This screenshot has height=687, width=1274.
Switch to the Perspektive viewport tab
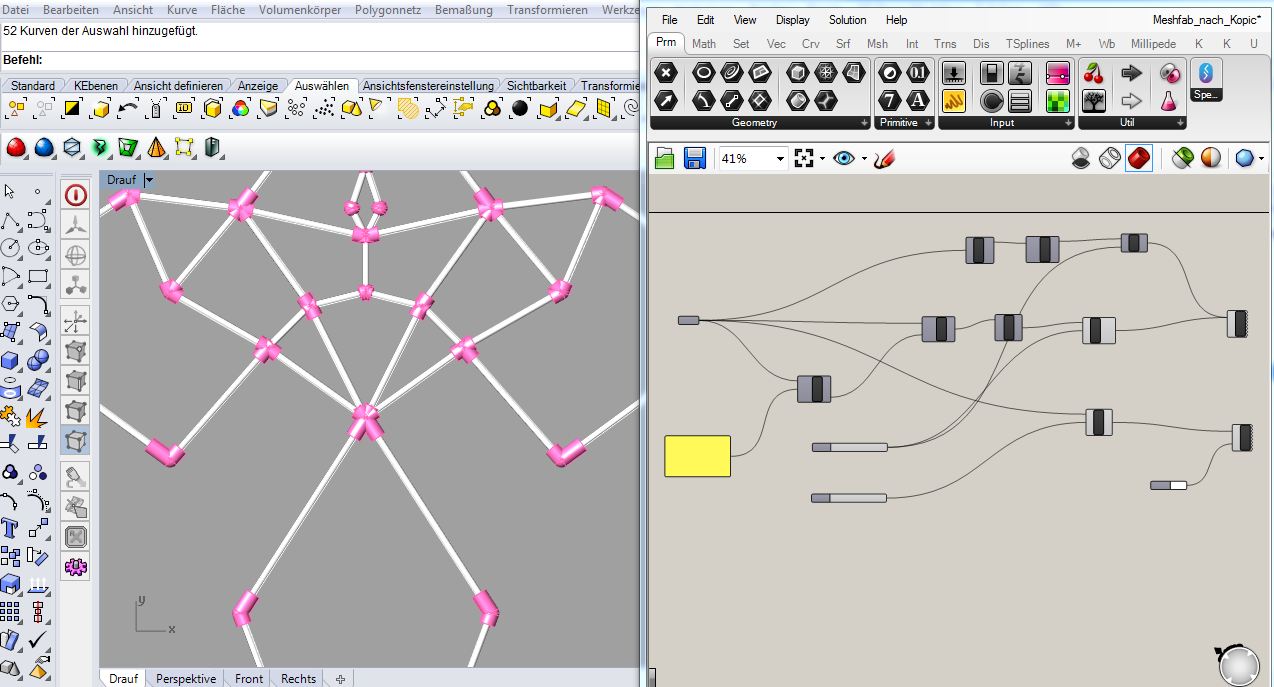(x=186, y=679)
